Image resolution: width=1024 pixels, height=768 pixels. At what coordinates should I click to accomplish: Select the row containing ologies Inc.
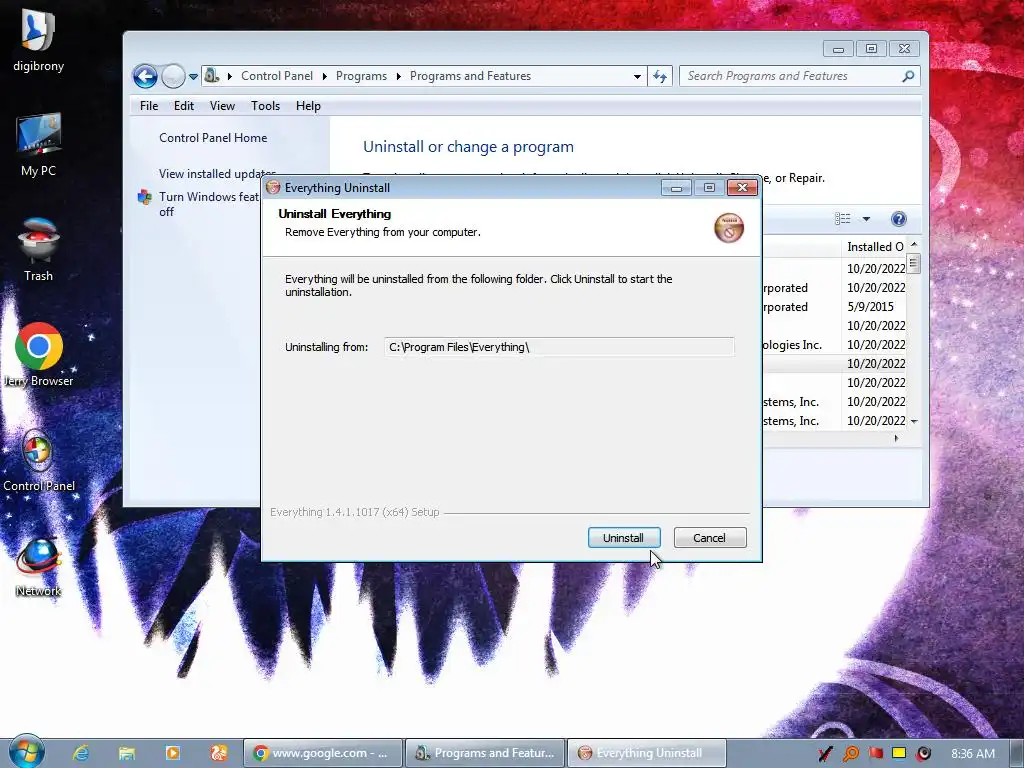coord(834,345)
